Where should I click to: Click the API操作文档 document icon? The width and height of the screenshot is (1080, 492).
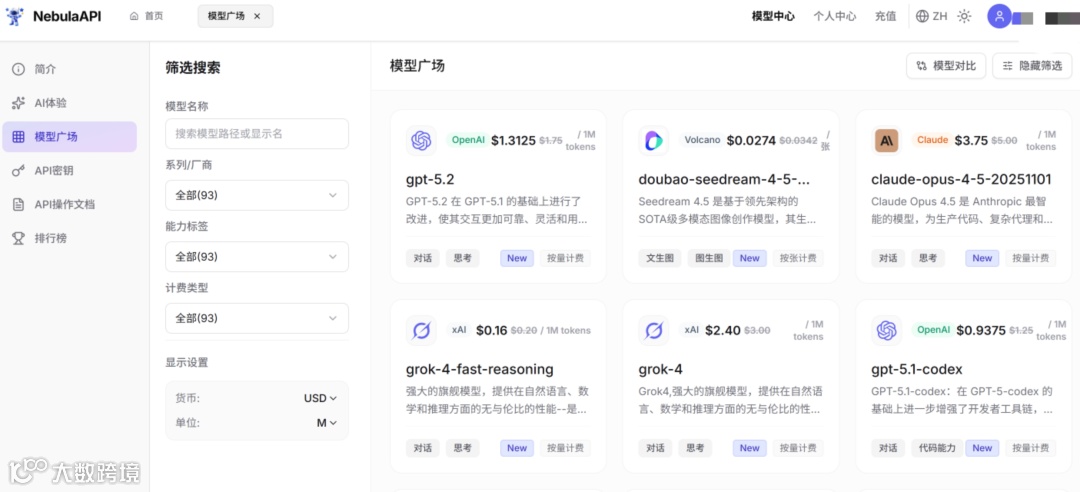point(19,204)
